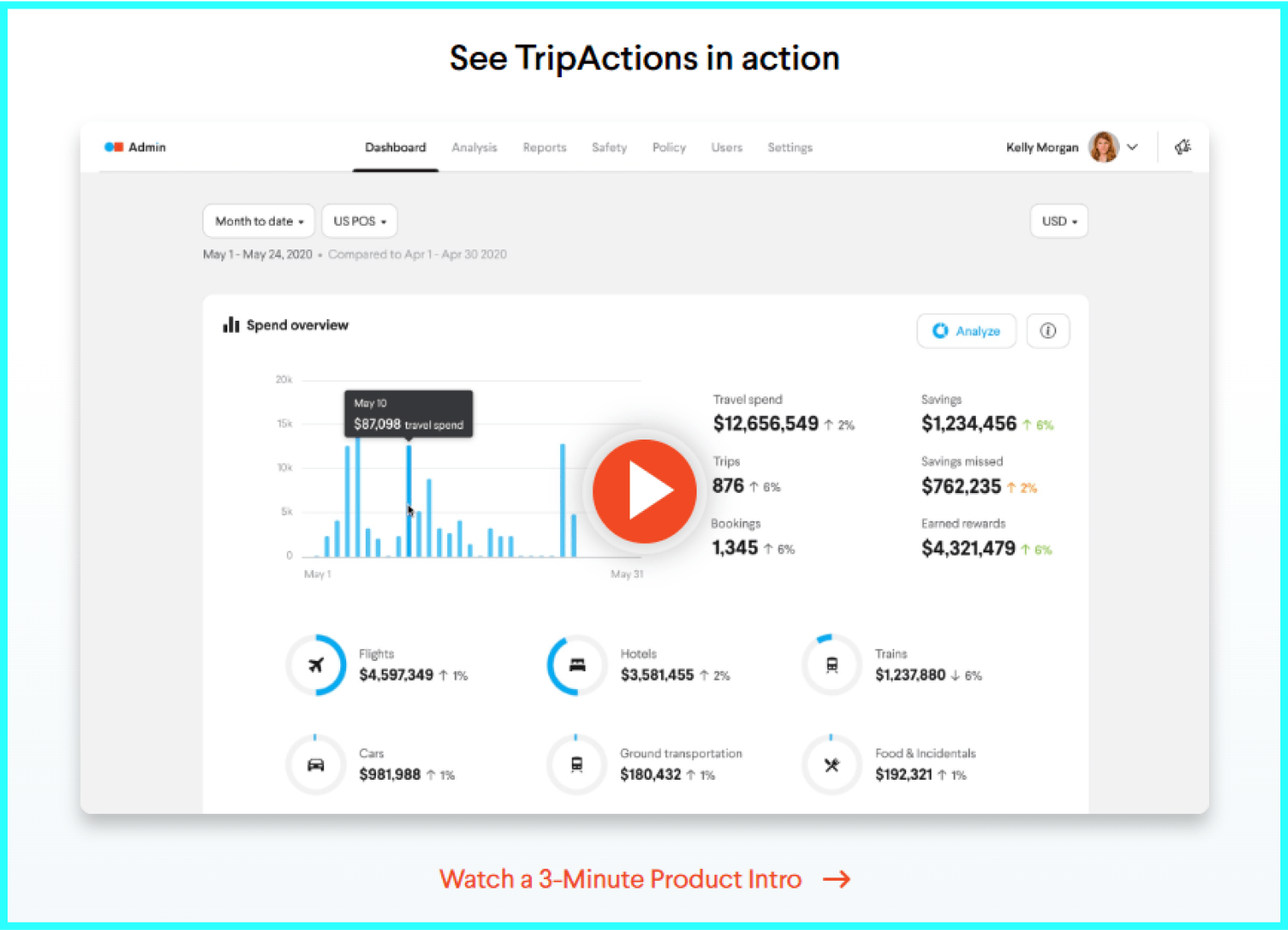Open the Safety tab
Viewport: 1288px width, 930px height.
[609, 148]
